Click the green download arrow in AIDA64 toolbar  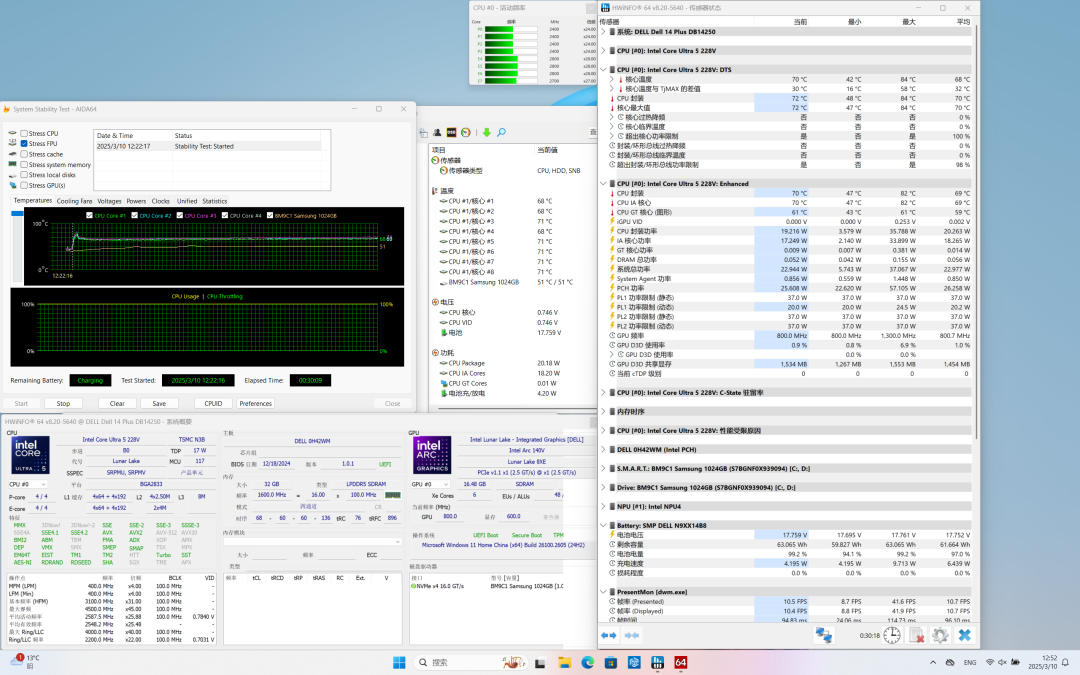pyautogui.click(x=487, y=132)
